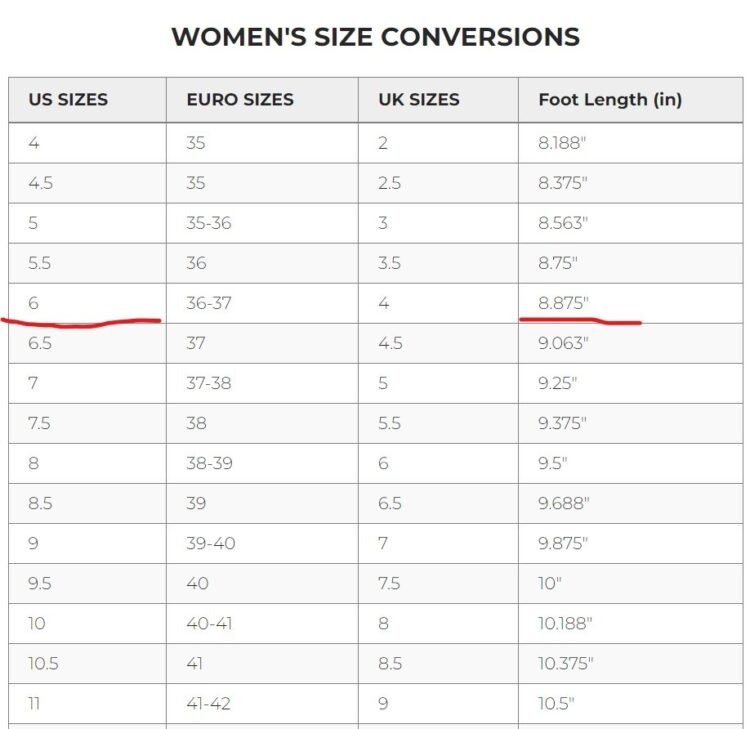Click the EURO SIZES column header
750x729 pixels.
point(240,100)
